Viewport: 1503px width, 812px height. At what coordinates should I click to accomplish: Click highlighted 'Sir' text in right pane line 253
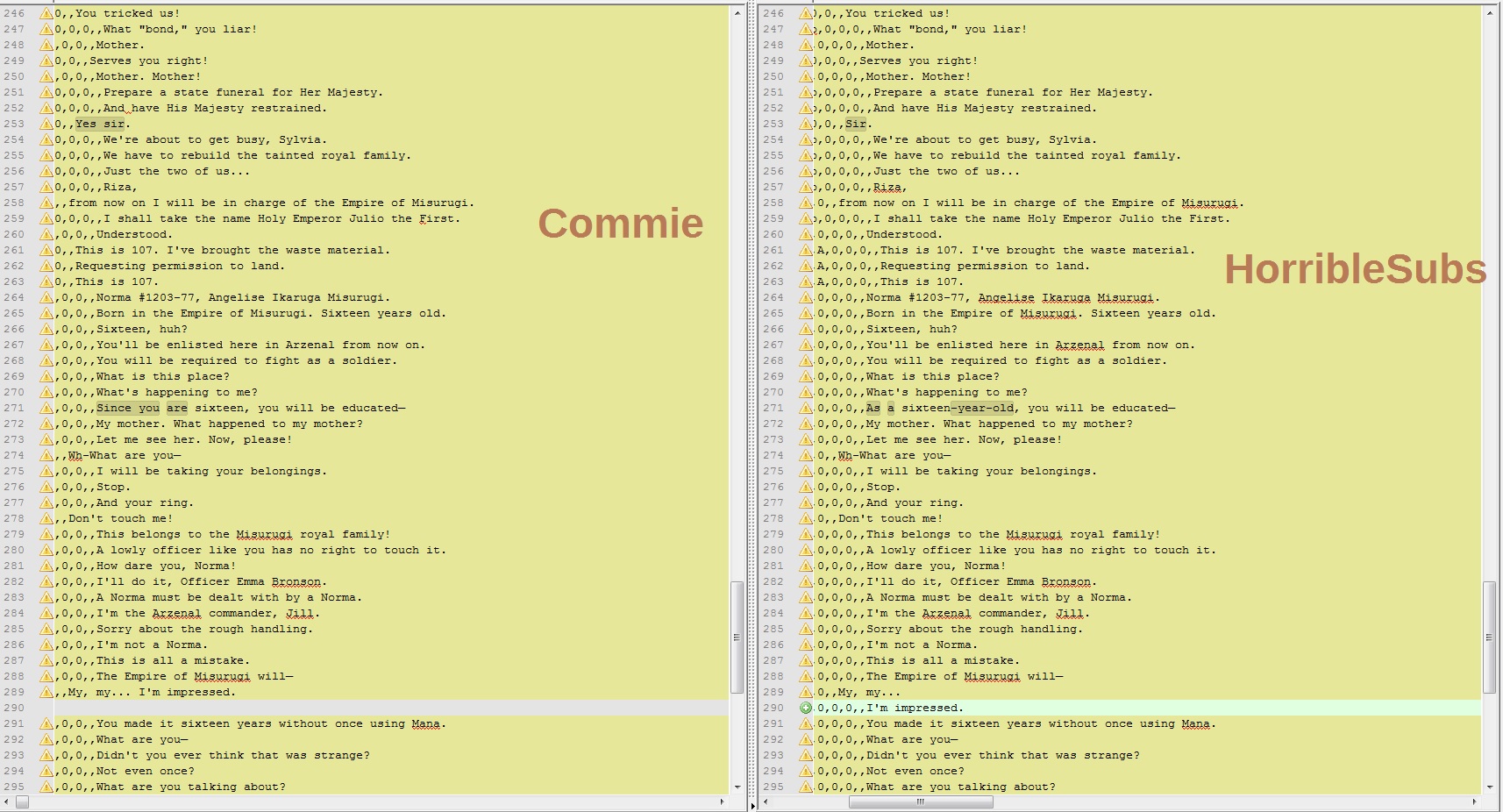click(x=856, y=124)
